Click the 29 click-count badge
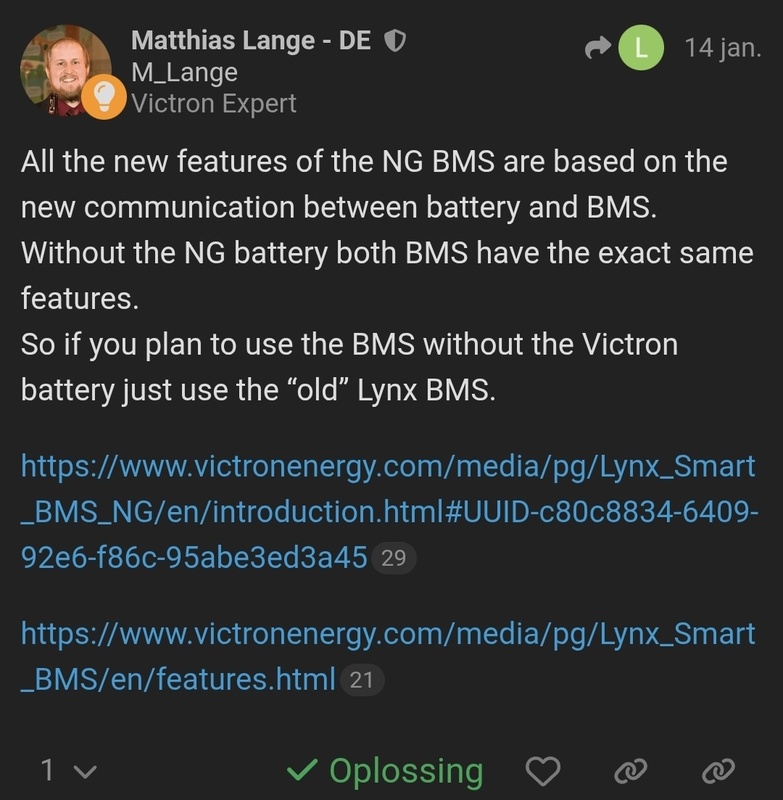Screen dimensions: 783x800 (393, 558)
